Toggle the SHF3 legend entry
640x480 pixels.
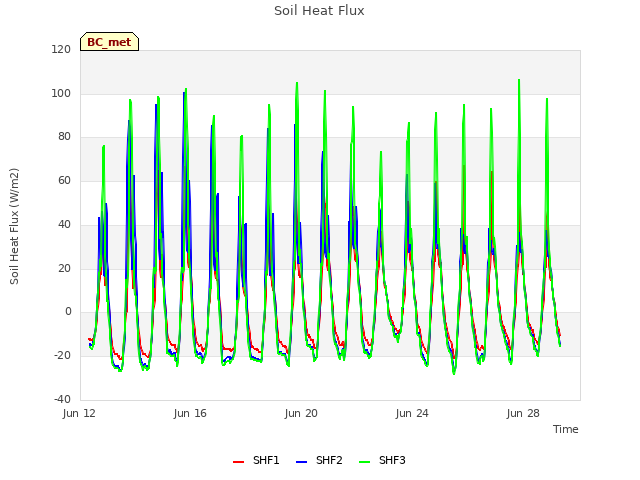(382, 460)
